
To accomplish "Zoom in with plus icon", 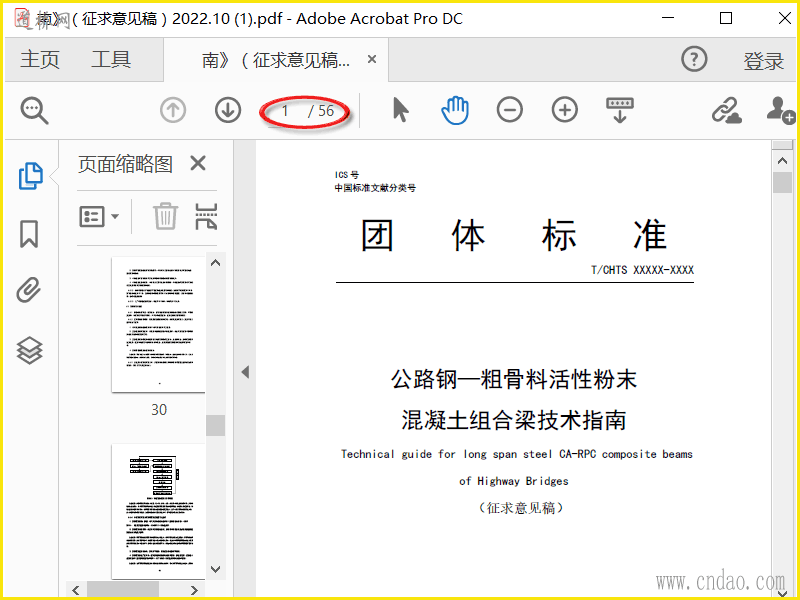I will (x=565, y=110).
